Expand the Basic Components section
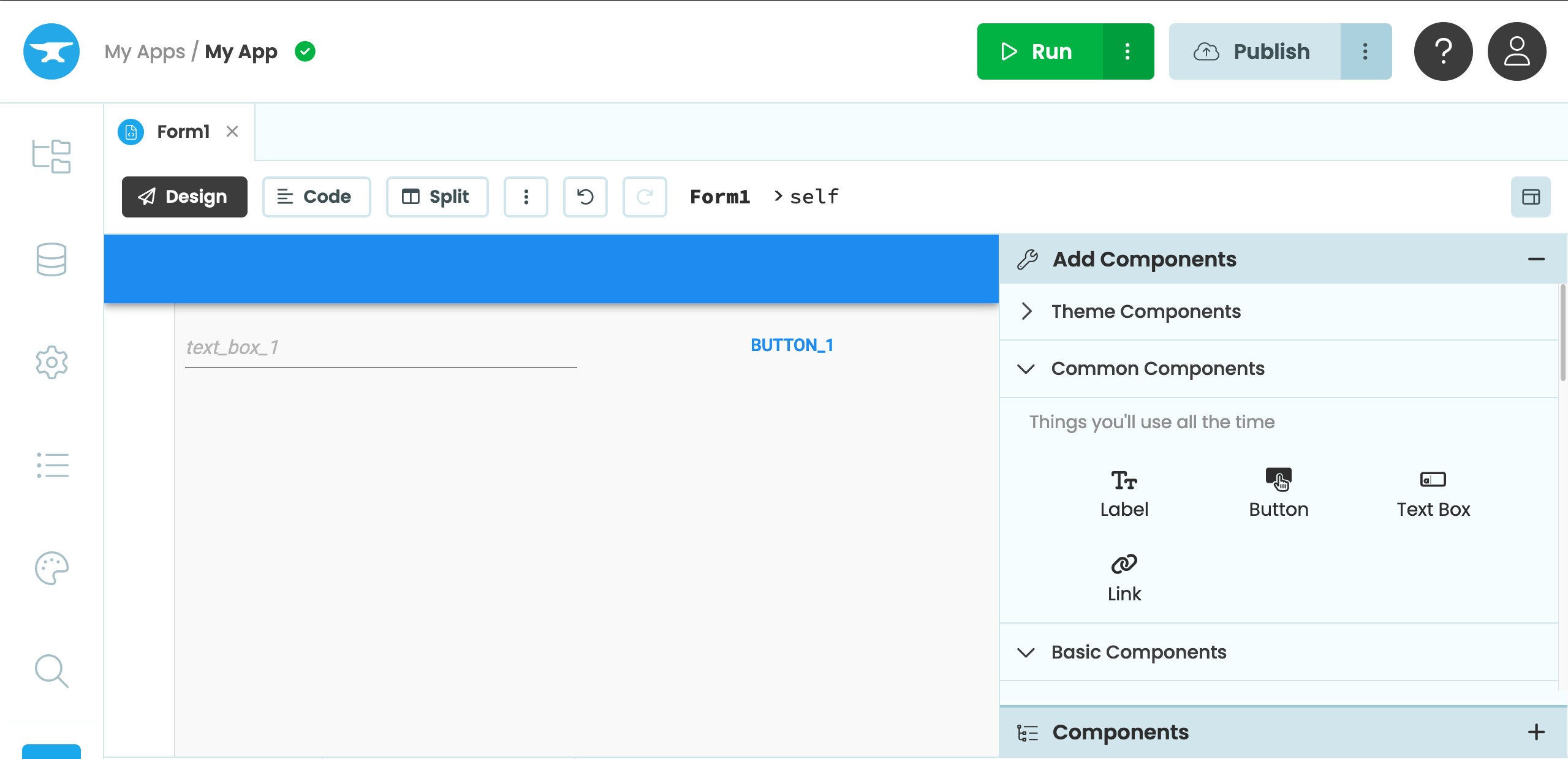1568x759 pixels. click(x=1139, y=652)
